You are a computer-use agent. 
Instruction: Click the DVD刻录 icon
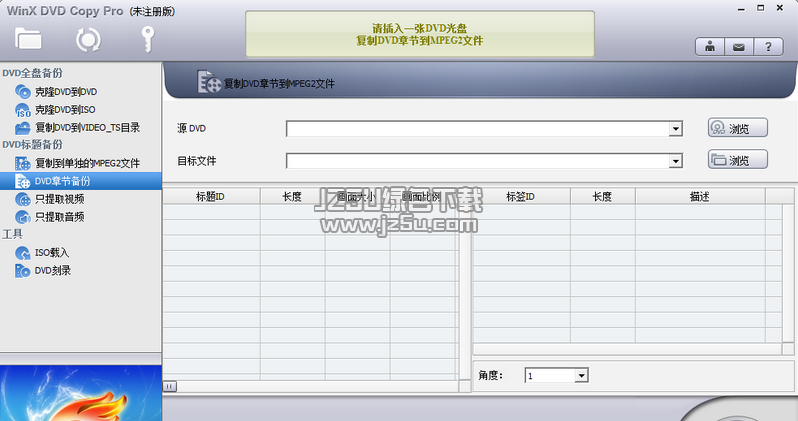22,271
